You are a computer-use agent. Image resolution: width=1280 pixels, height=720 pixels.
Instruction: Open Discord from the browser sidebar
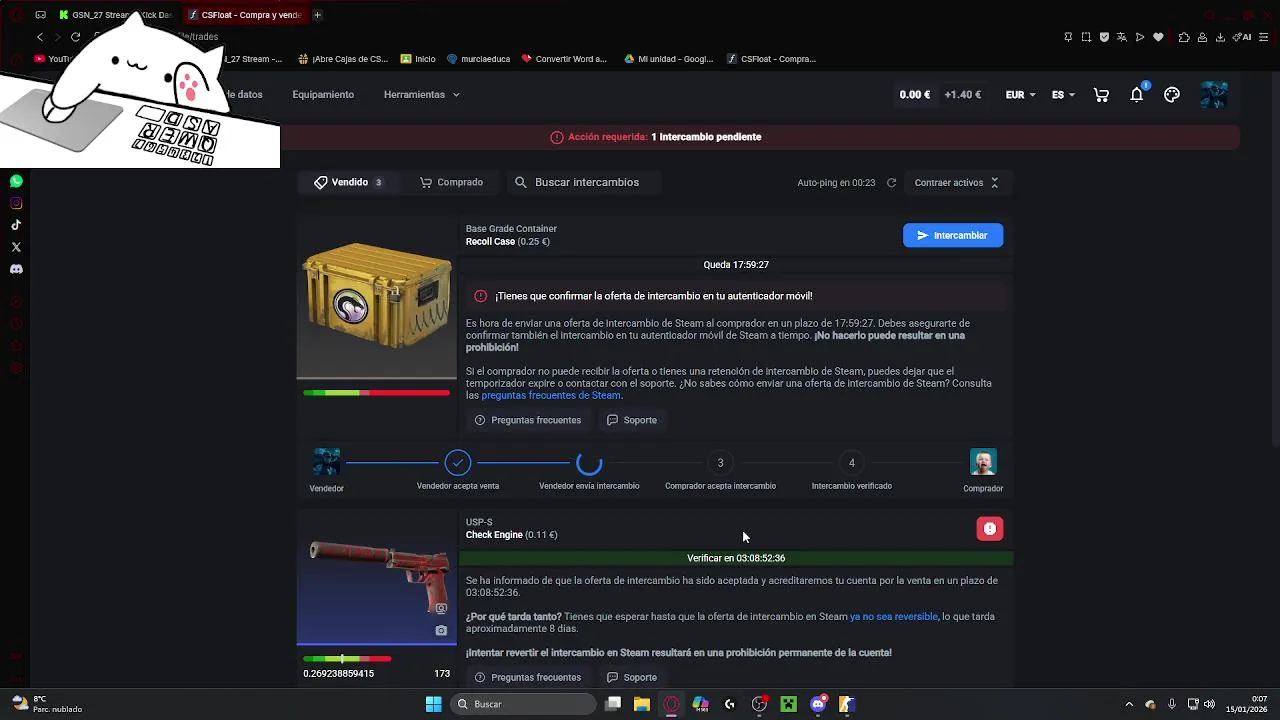pyautogui.click(x=16, y=269)
